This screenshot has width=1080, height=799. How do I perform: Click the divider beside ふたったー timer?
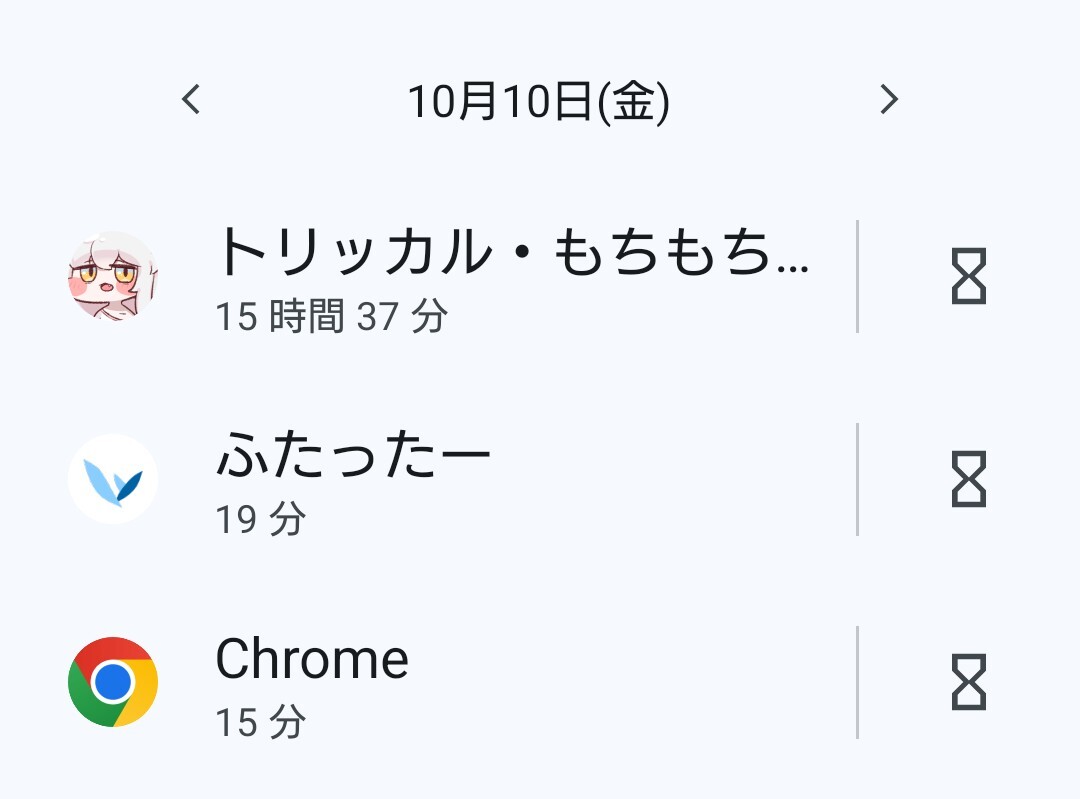tap(857, 479)
